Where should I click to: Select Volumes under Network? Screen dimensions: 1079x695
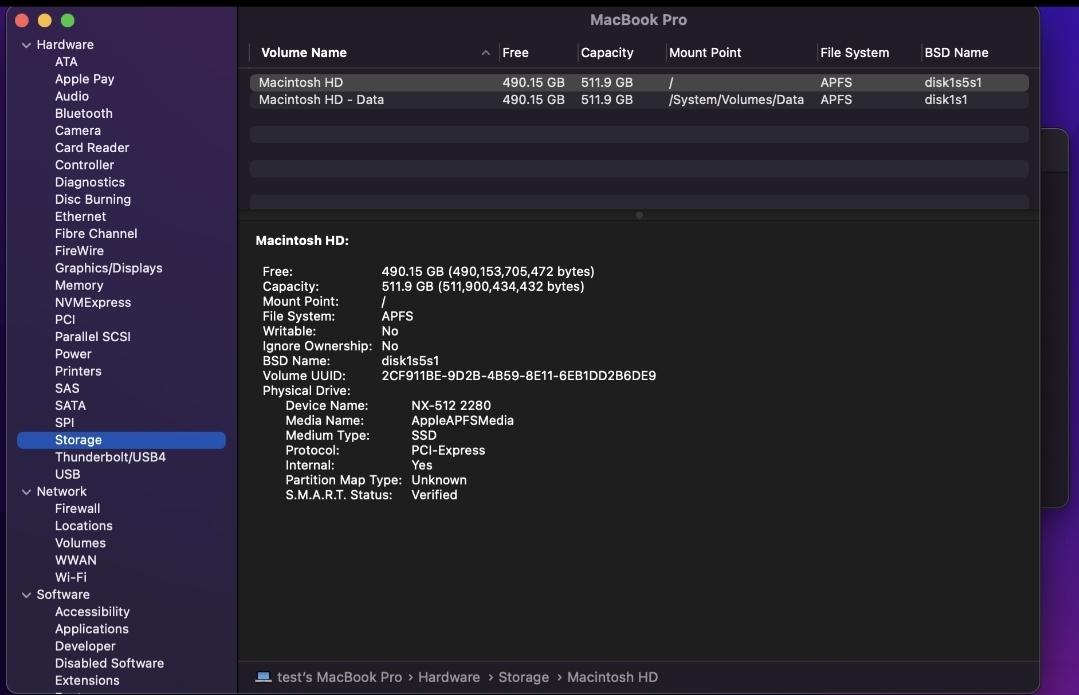pyautogui.click(x=80, y=544)
